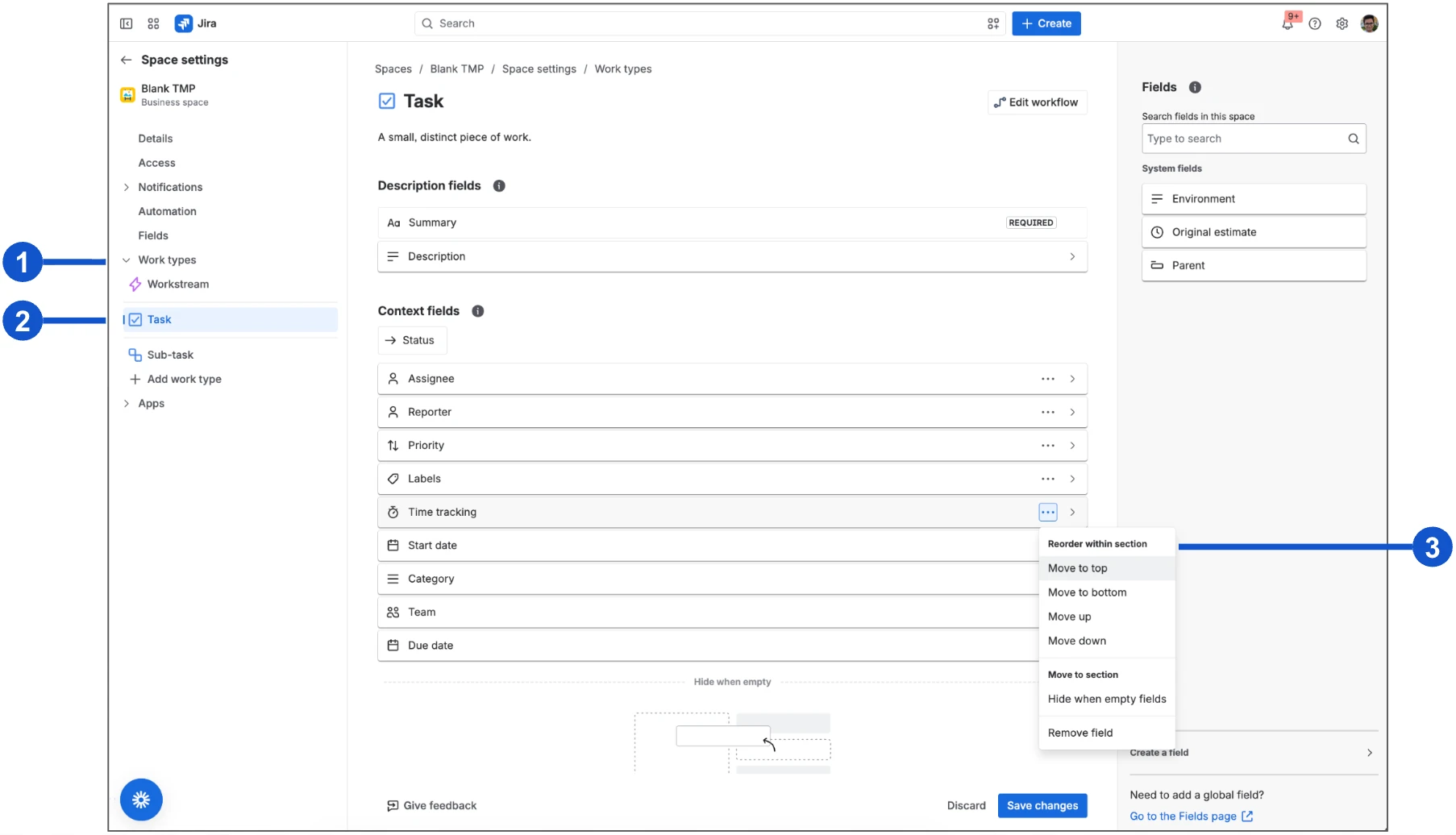
Task: Click the Context fields info icon
Action: [x=478, y=311]
